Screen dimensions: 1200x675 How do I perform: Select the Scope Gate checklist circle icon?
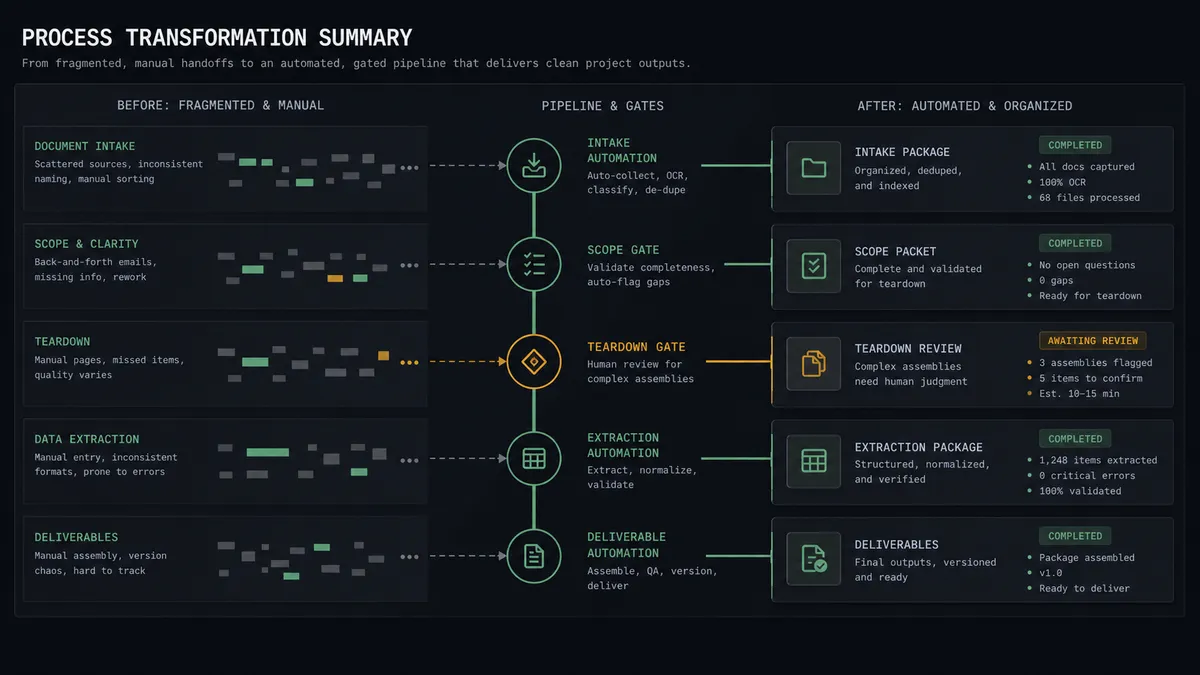click(534, 264)
